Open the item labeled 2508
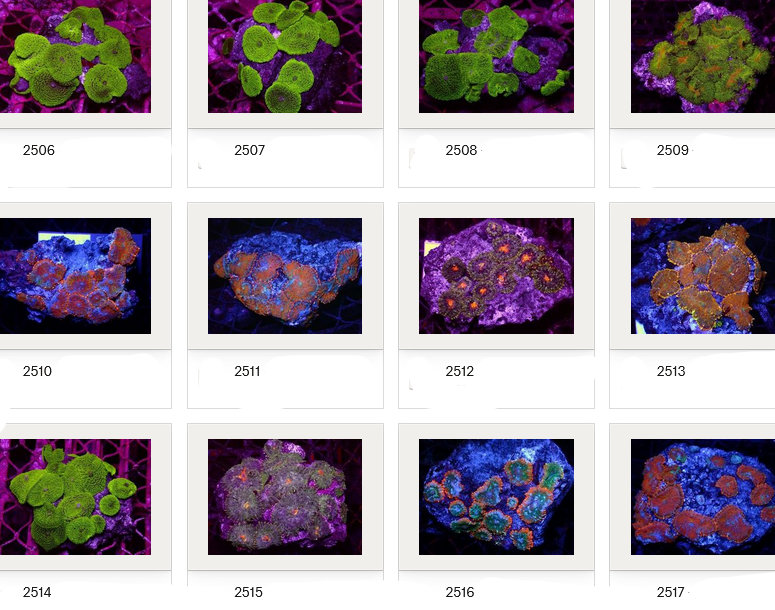 point(461,151)
